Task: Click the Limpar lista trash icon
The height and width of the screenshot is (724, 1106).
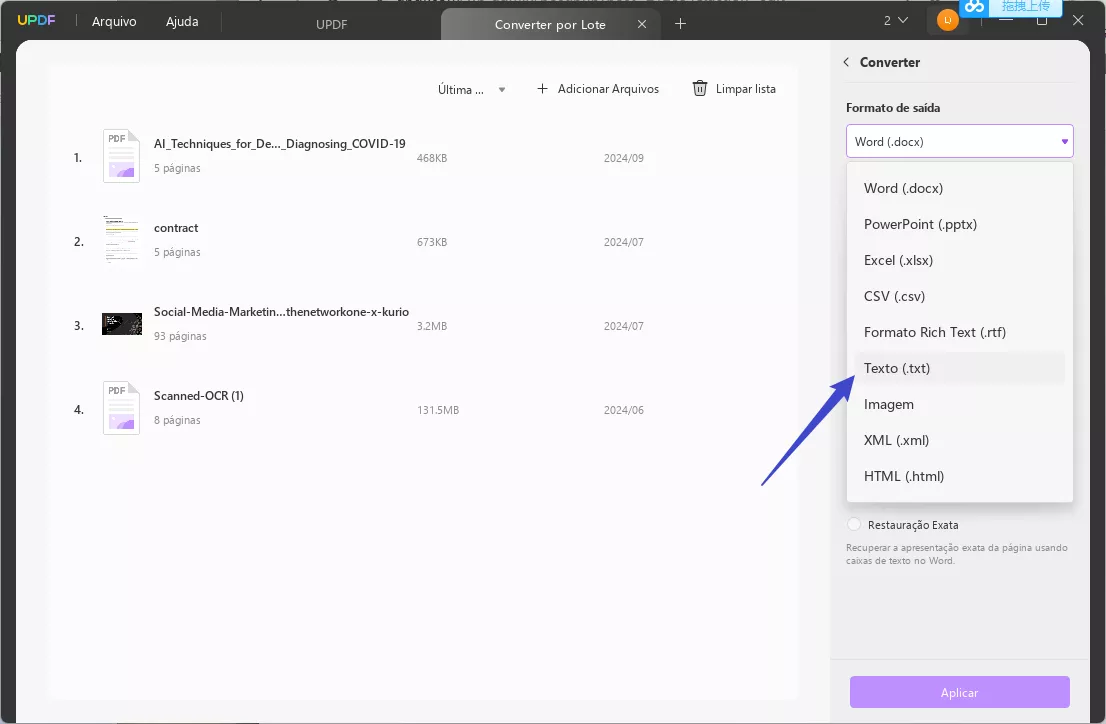Action: [x=698, y=88]
